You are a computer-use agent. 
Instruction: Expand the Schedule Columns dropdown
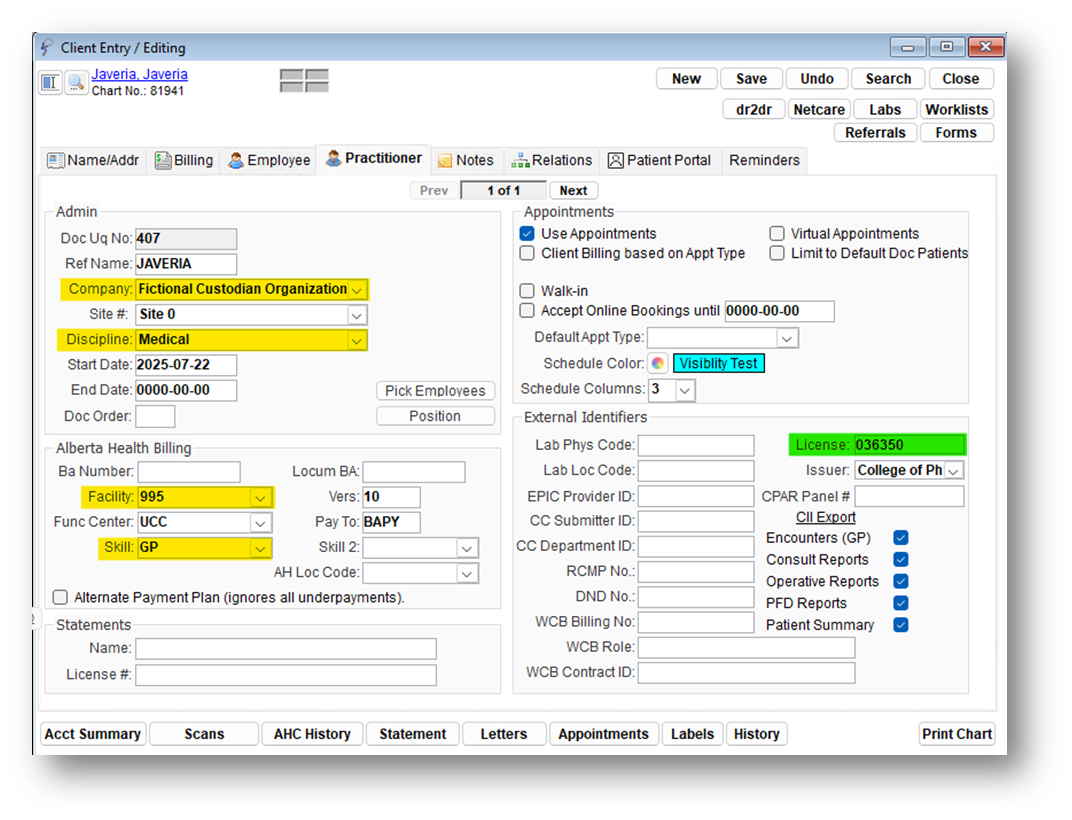[x=685, y=390]
